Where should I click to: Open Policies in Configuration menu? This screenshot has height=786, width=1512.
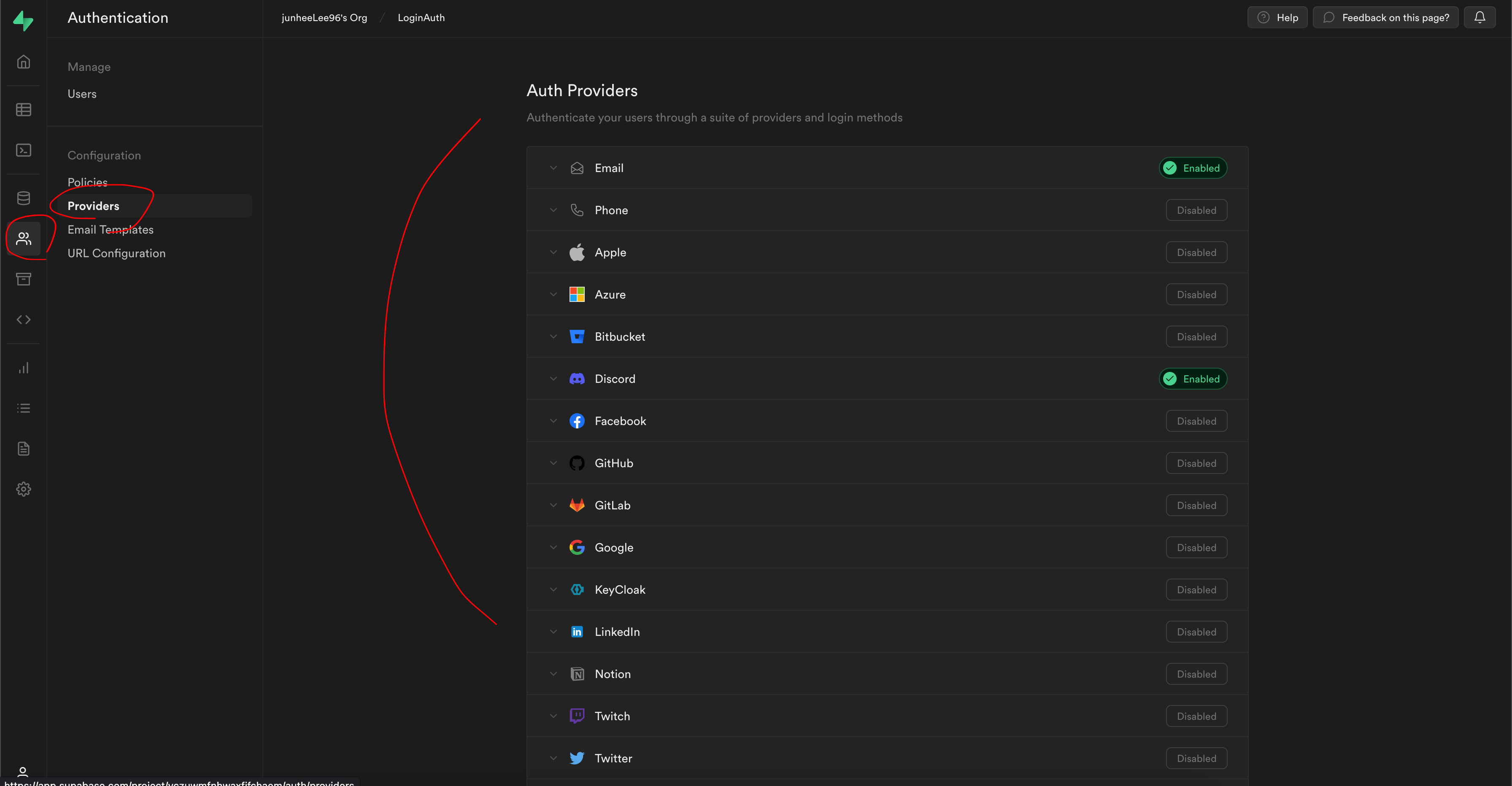(x=87, y=183)
